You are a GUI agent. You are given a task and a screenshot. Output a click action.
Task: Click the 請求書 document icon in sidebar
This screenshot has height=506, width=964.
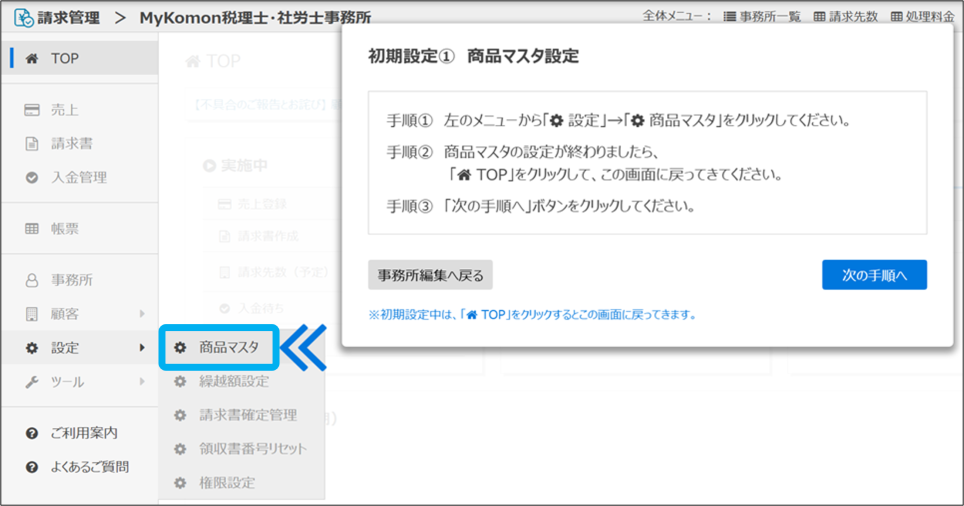32,143
